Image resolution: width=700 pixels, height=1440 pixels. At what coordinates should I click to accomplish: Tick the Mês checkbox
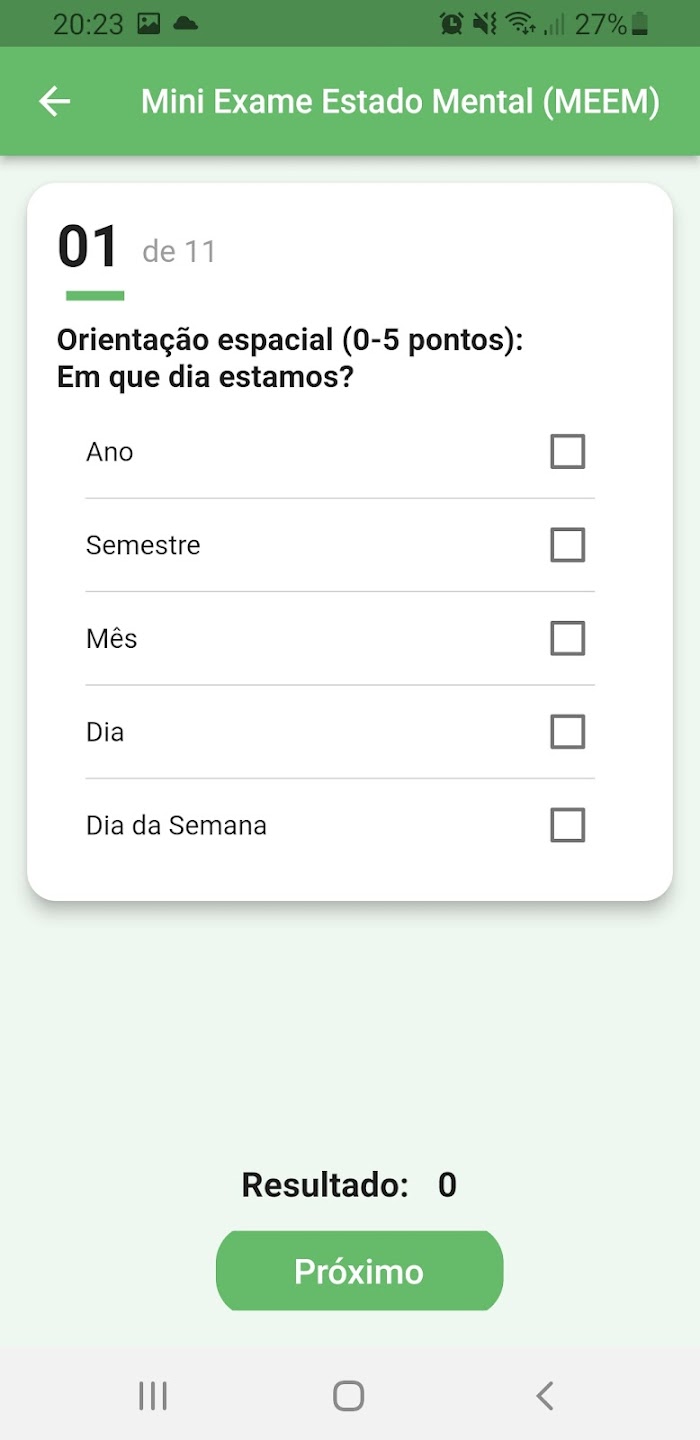pyautogui.click(x=567, y=638)
